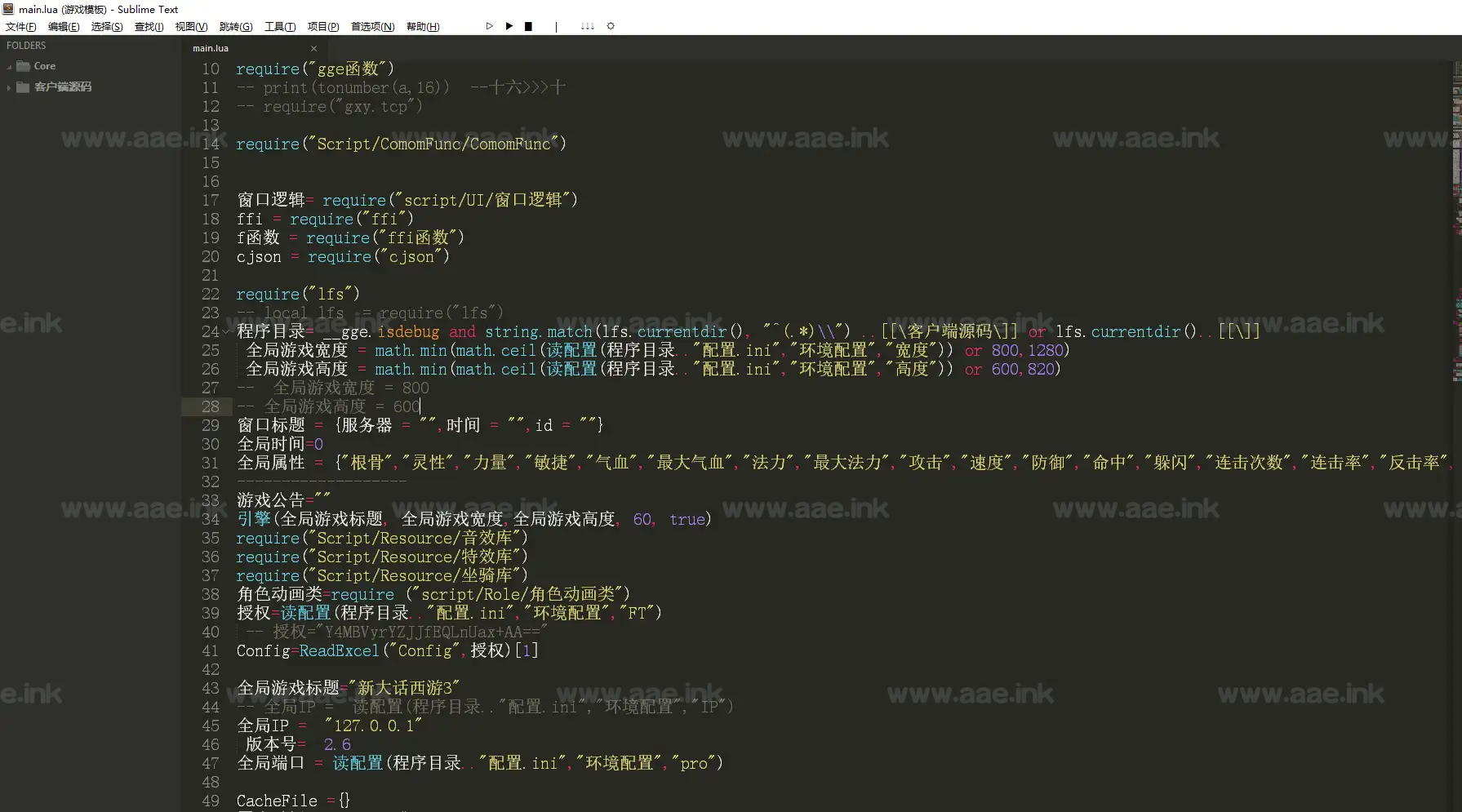Open the 文件(F) menu

point(20,26)
